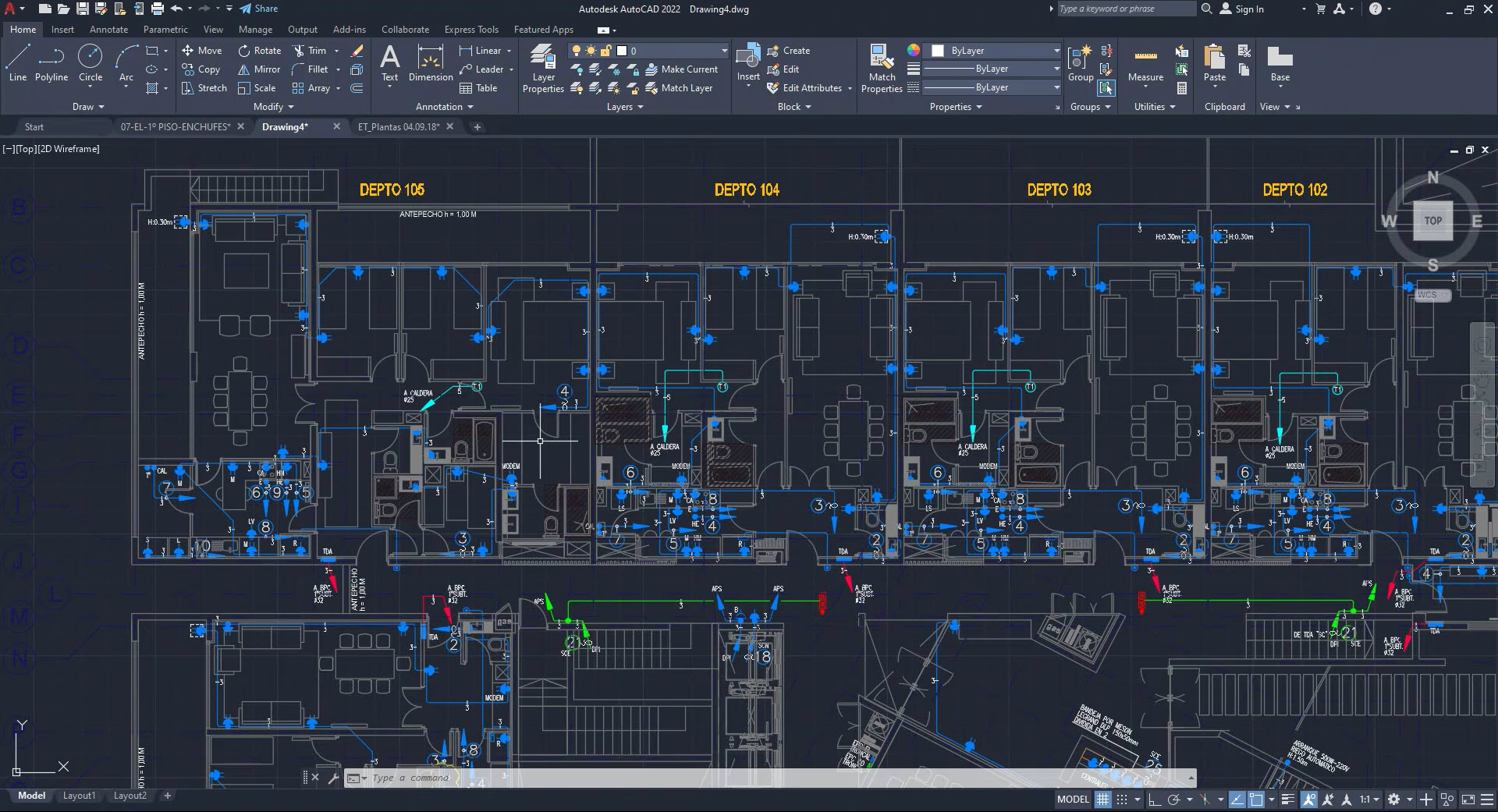Open the color wheel in Properties panel
This screenshot has width=1498, height=812.
[x=914, y=50]
